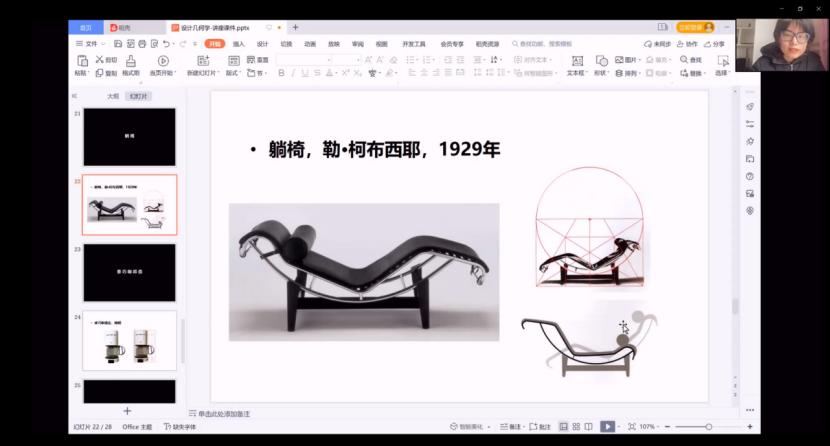Open the slide Layout icon
830x446 pixels.
coord(233,61)
